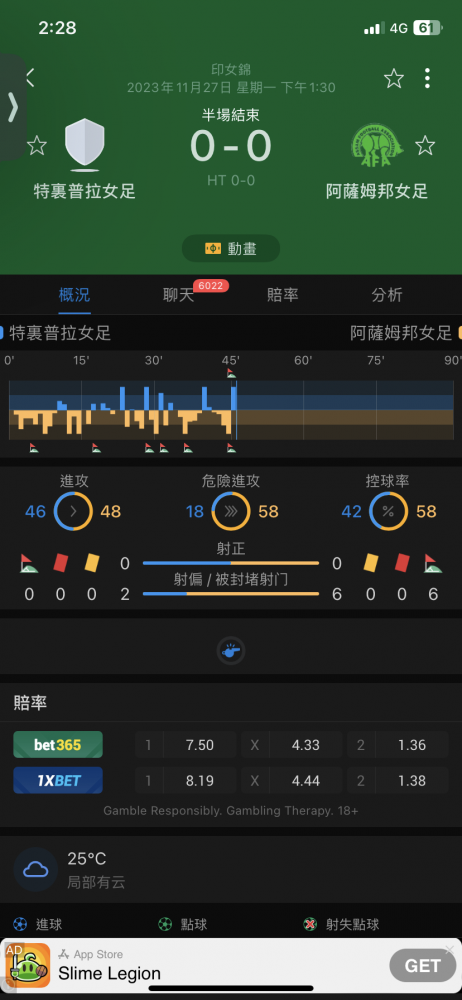Image resolution: width=462 pixels, height=1000 pixels.
Task: Open the bet365 odds logo
Action: [58, 745]
